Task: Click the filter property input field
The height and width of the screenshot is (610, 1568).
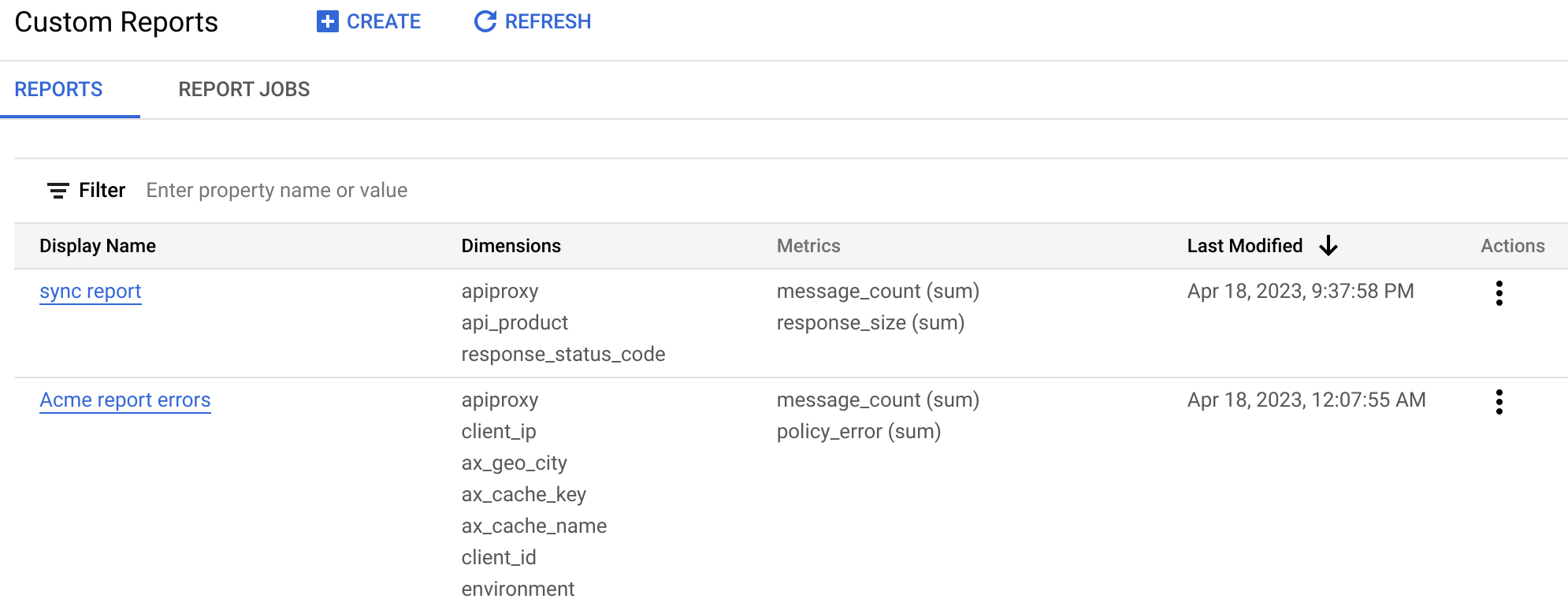Action: coord(276,190)
